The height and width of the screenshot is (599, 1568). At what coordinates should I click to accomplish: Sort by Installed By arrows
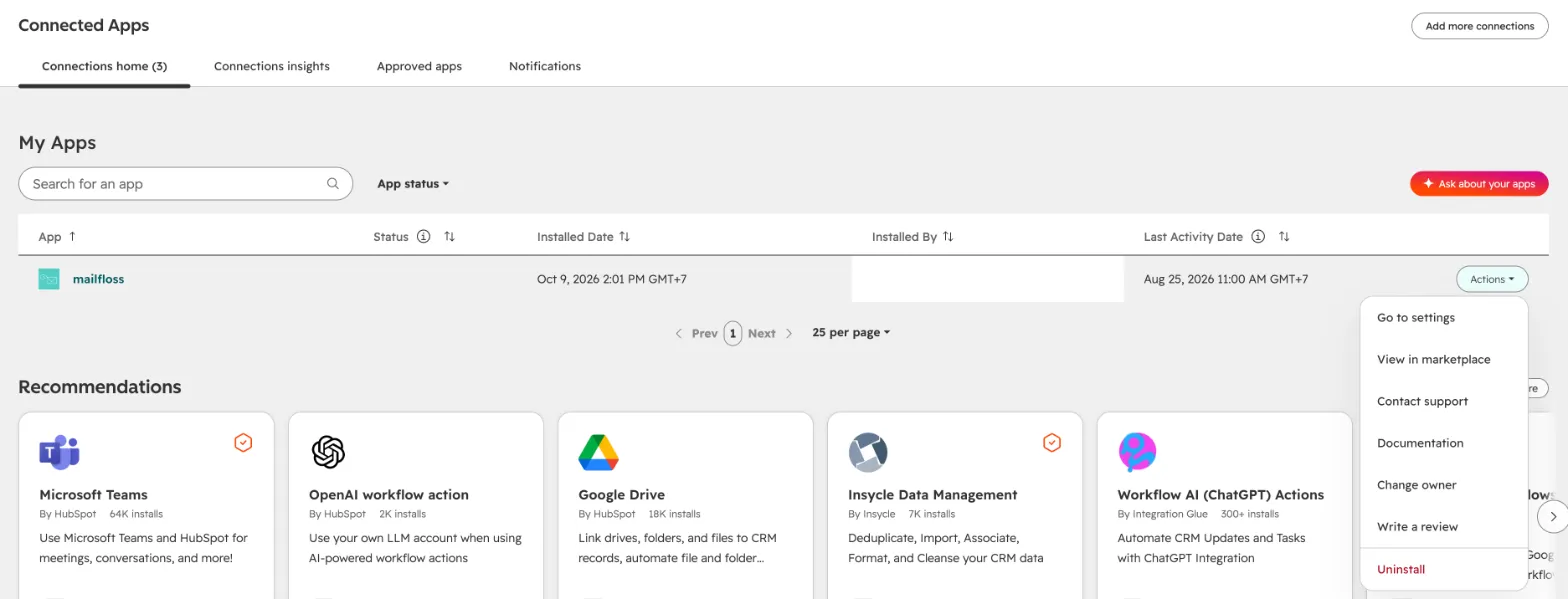pos(948,237)
